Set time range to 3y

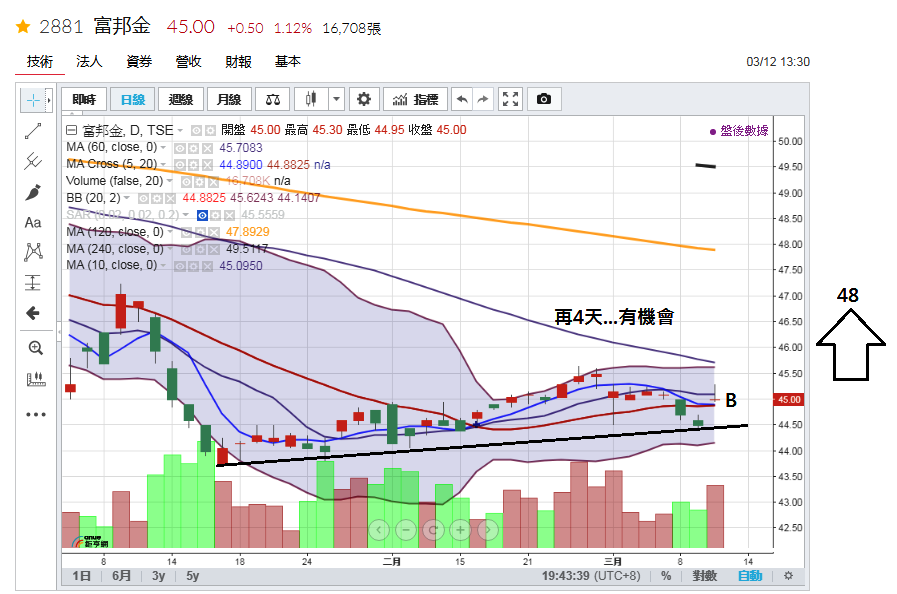pyautogui.click(x=158, y=576)
